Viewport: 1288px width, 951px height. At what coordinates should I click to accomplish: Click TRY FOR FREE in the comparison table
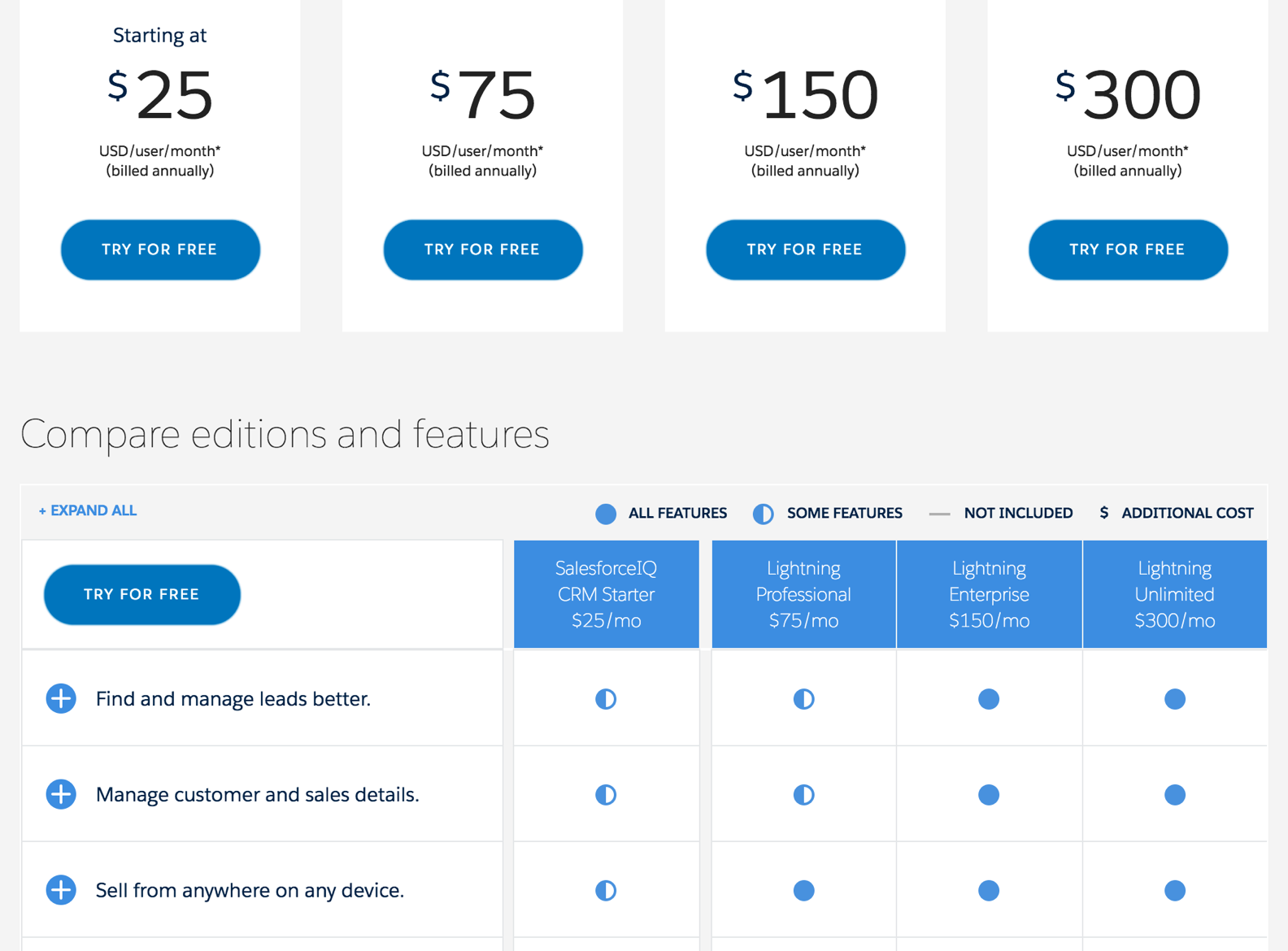click(142, 594)
